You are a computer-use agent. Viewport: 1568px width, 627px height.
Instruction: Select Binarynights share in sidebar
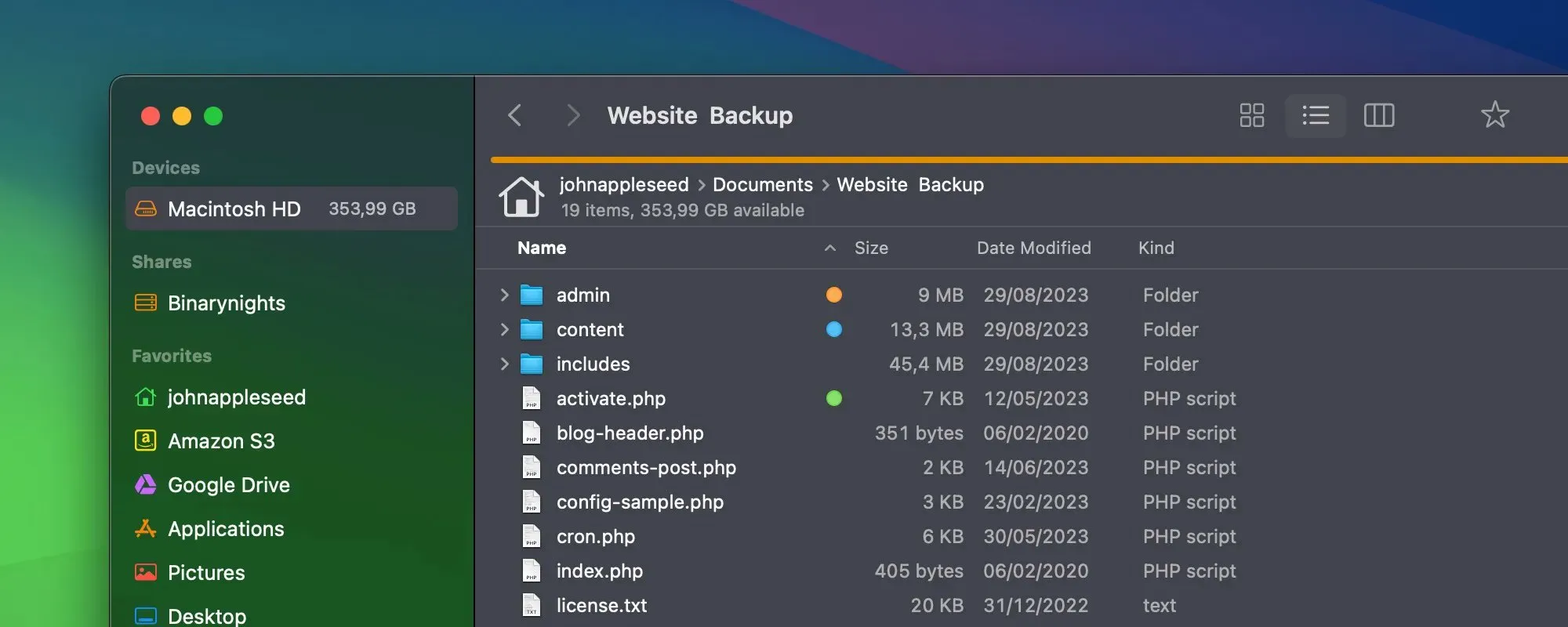click(x=226, y=303)
